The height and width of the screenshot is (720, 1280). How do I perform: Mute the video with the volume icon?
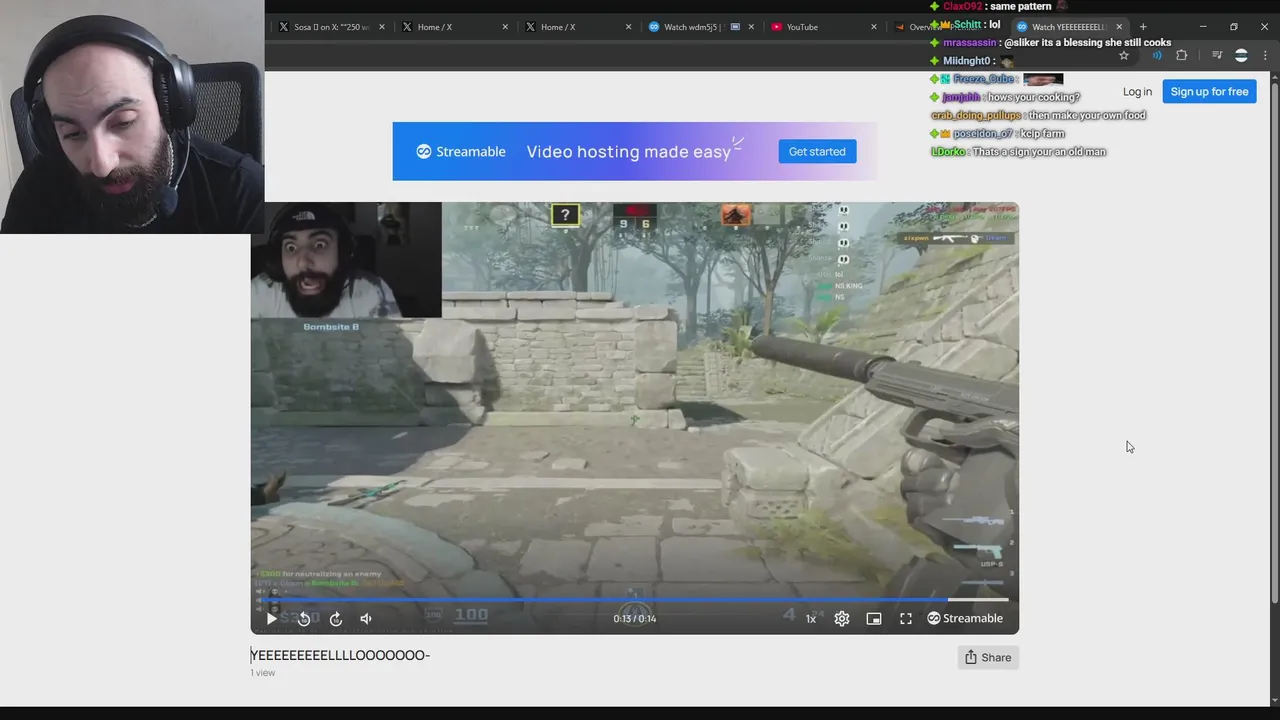[x=366, y=619]
